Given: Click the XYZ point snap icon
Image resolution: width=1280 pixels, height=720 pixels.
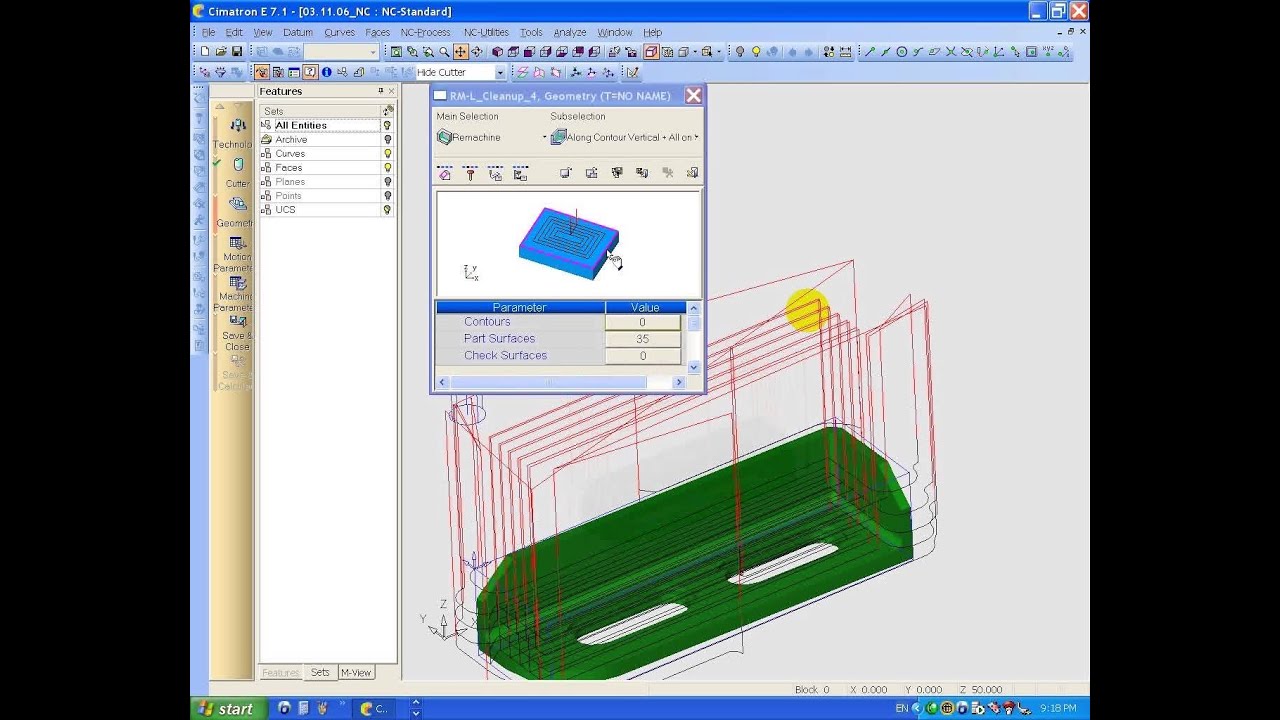Looking at the screenshot, I should pos(1048,52).
